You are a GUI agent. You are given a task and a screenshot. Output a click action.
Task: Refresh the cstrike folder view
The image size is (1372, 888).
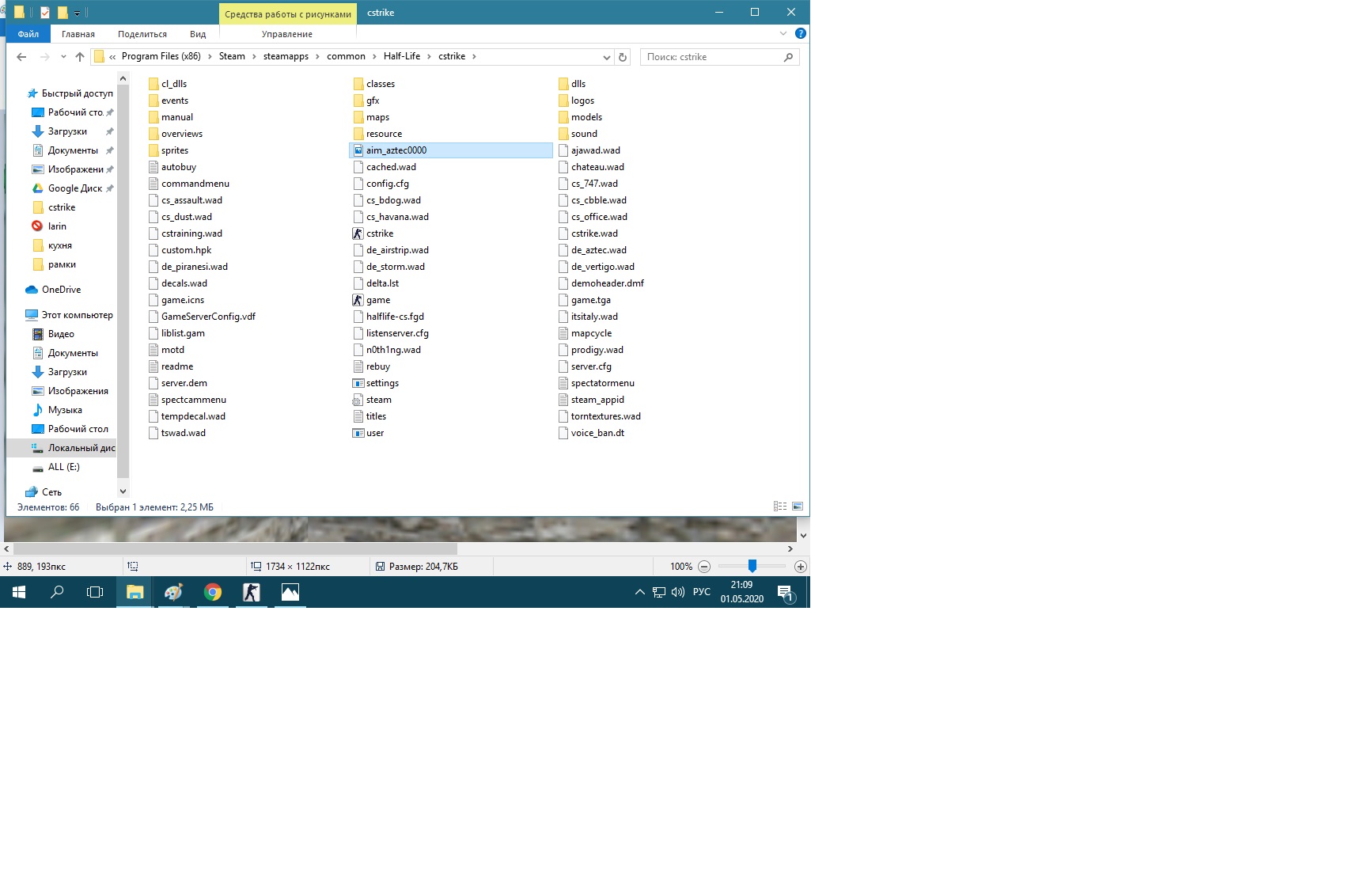[623, 57]
